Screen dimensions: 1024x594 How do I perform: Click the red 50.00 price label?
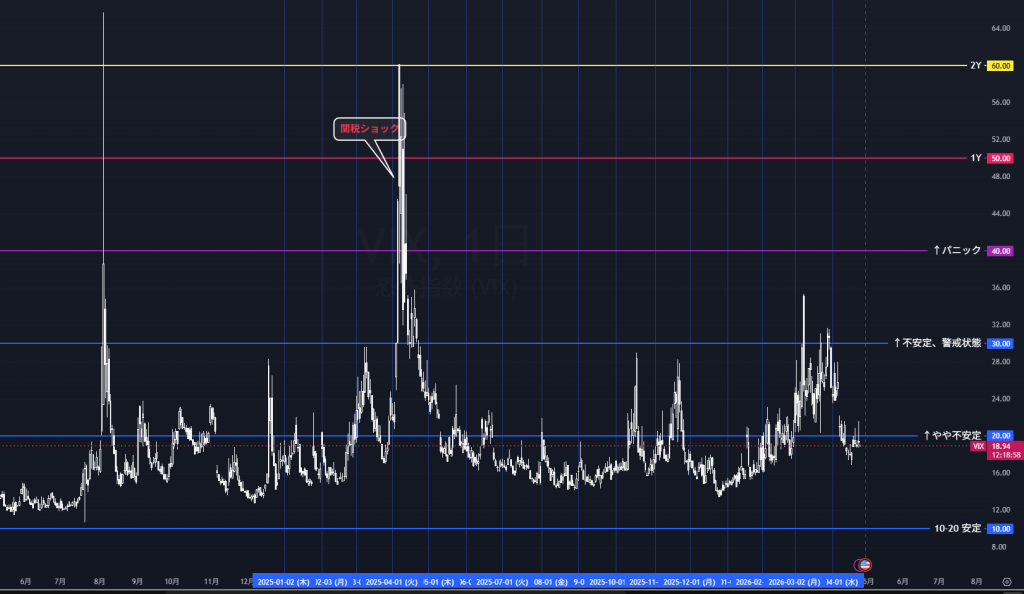click(1000, 158)
